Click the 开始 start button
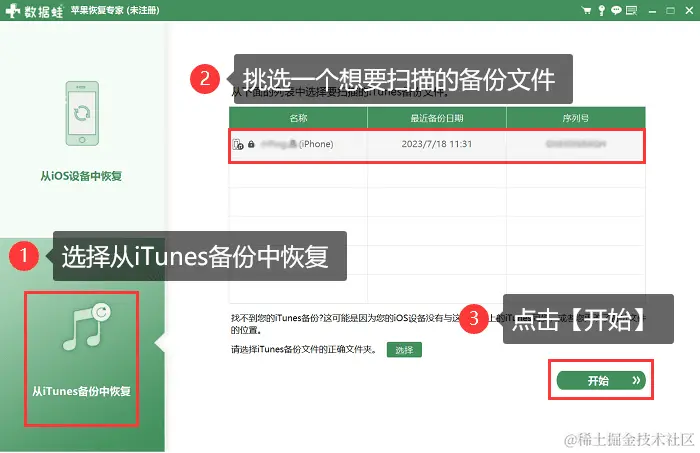The height and width of the screenshot is (453, 700). (x=601, y=381)
